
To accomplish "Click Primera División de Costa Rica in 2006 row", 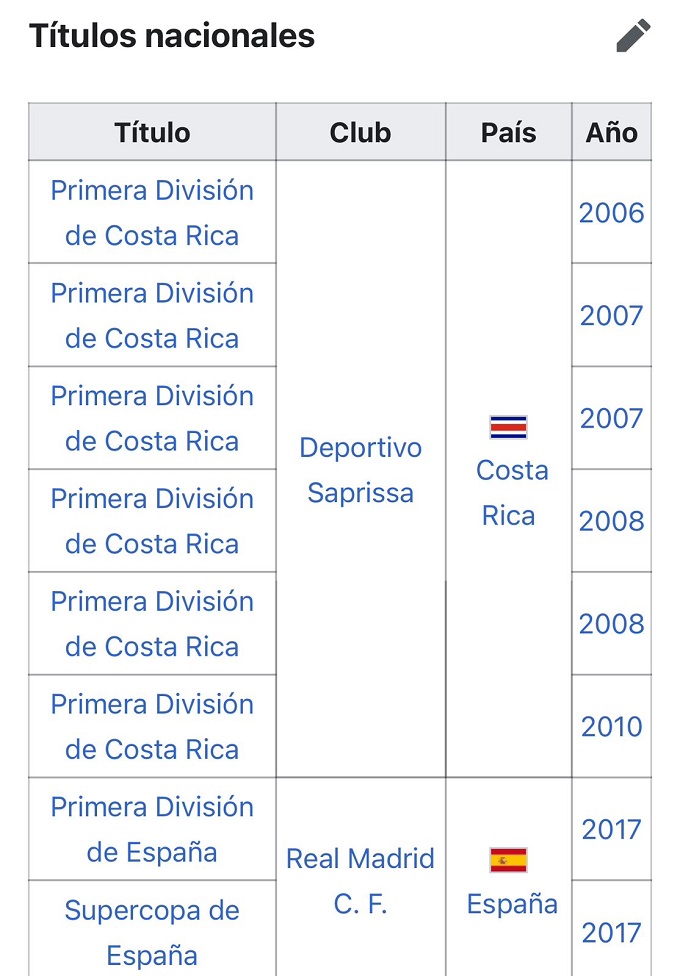I will click(152, 213).
